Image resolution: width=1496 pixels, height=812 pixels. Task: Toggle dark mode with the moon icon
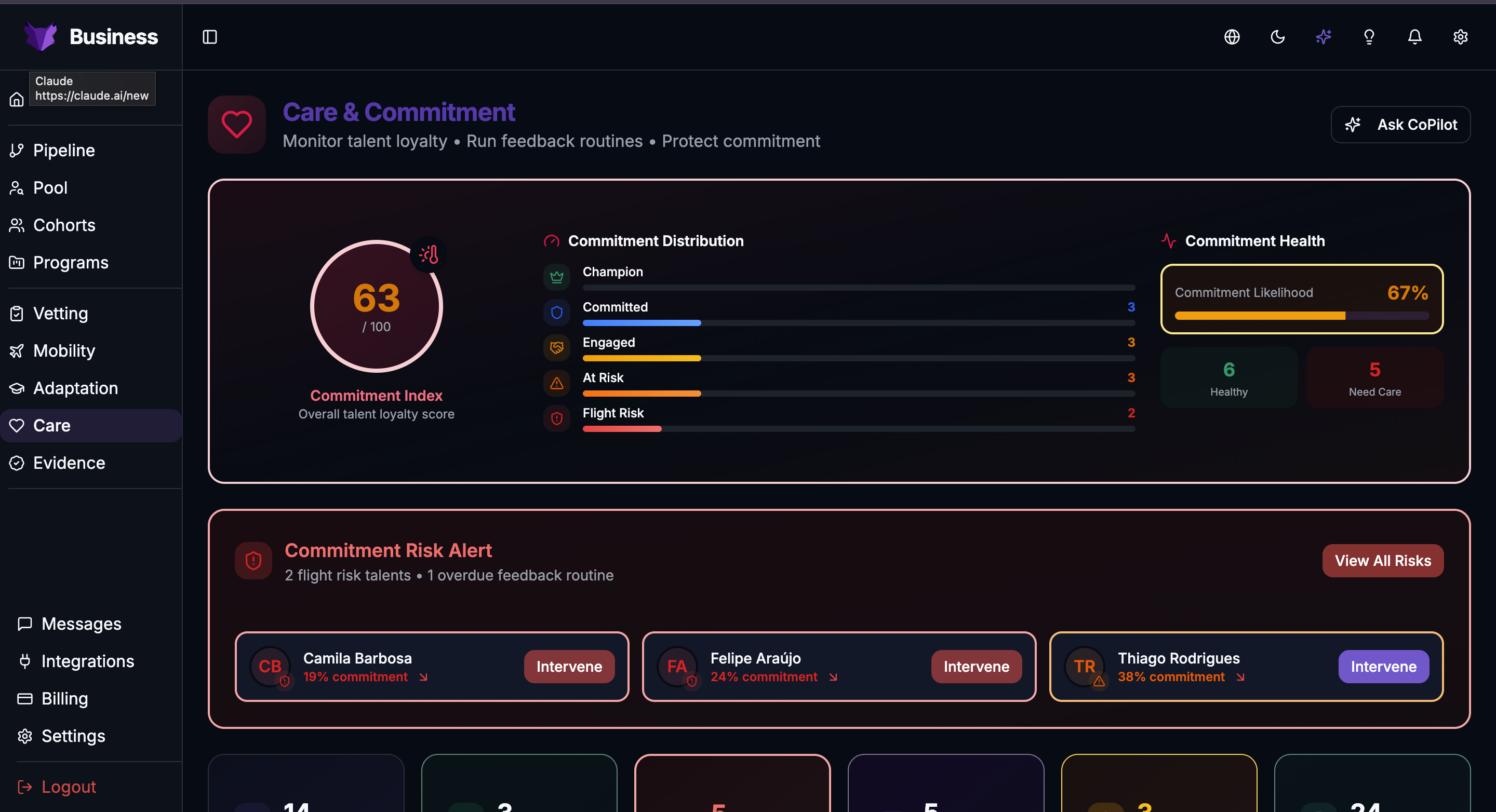[x=1277, y=36]
